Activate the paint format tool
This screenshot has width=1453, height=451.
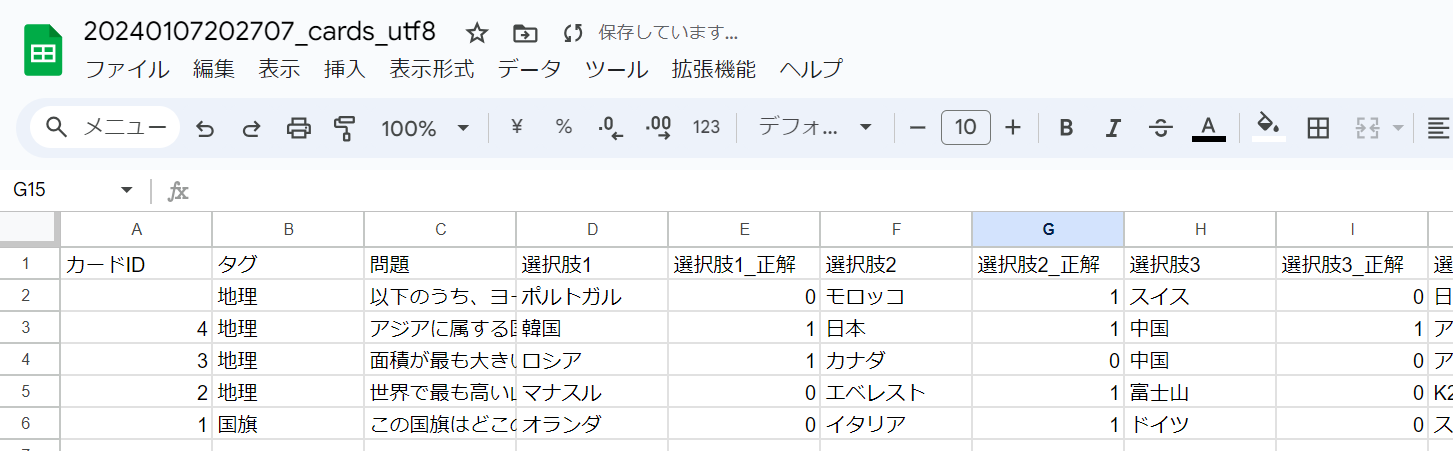click(x=345, y=128)
